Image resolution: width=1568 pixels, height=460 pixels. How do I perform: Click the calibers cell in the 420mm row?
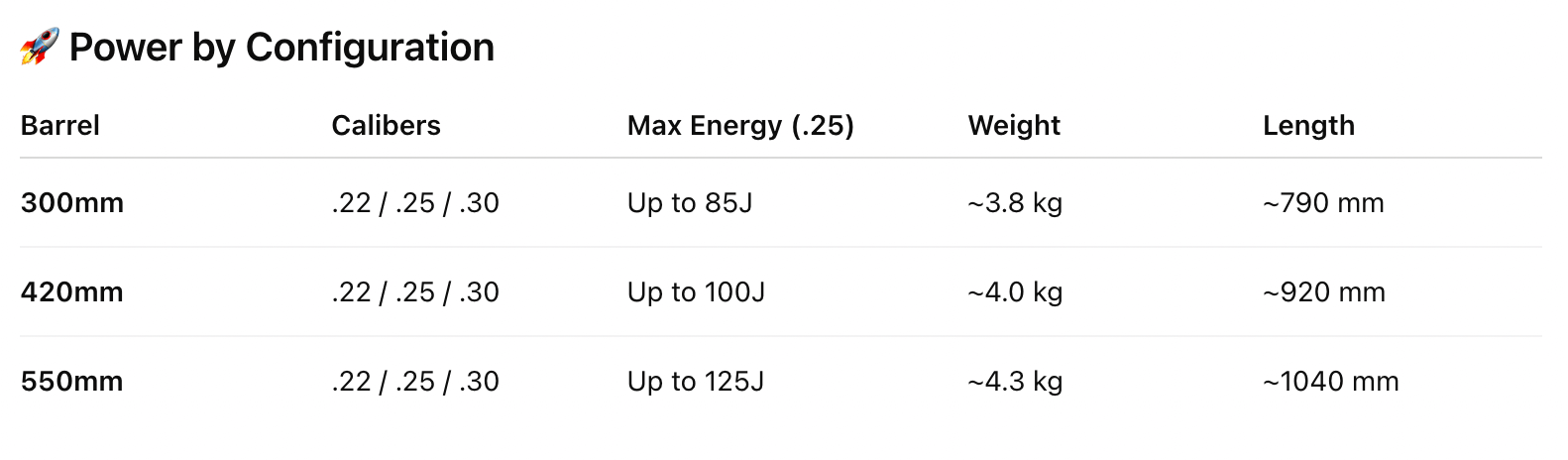click(415, 292)
